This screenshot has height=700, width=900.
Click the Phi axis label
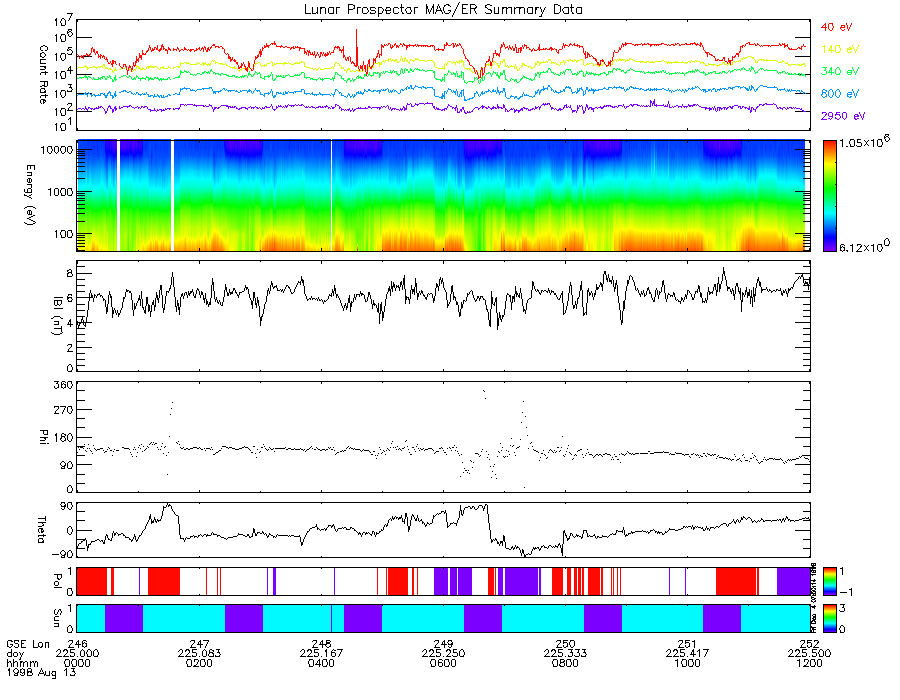(x=43, y=436)
